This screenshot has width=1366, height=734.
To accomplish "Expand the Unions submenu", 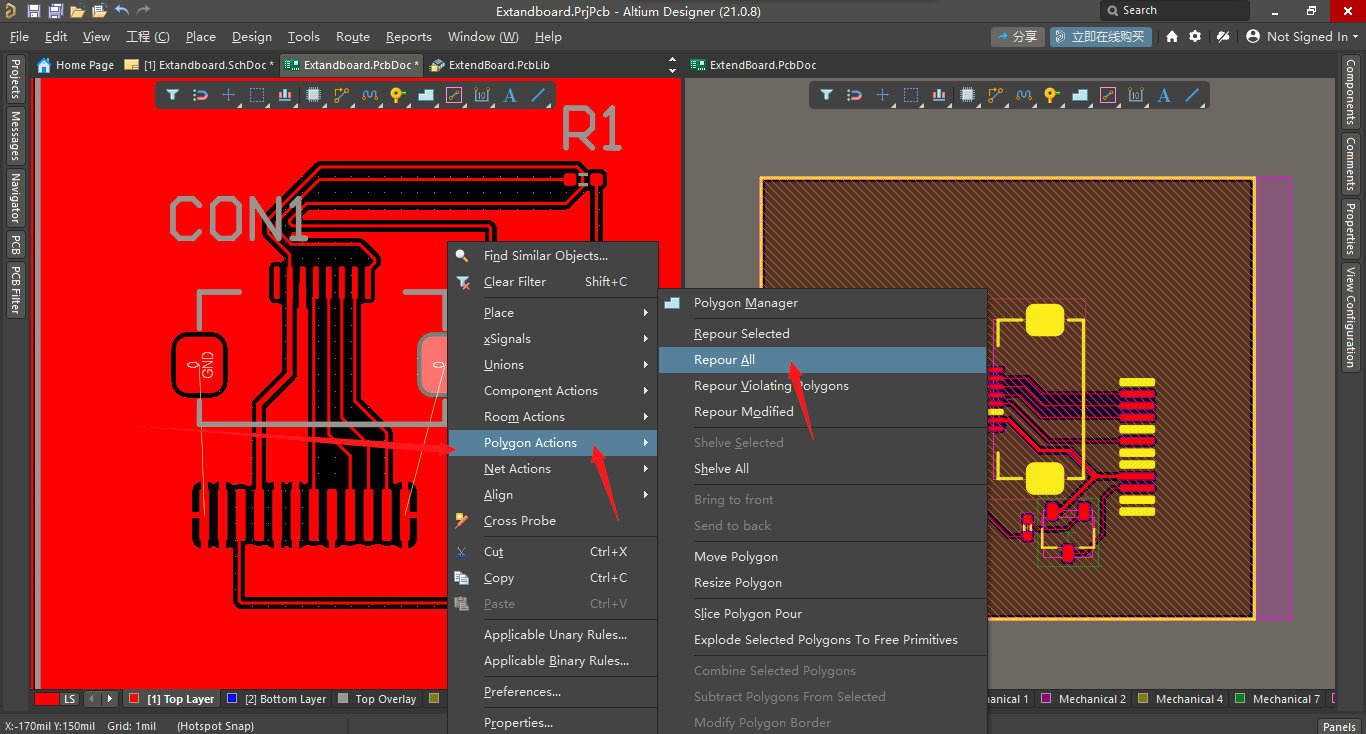I will point(553,364).
